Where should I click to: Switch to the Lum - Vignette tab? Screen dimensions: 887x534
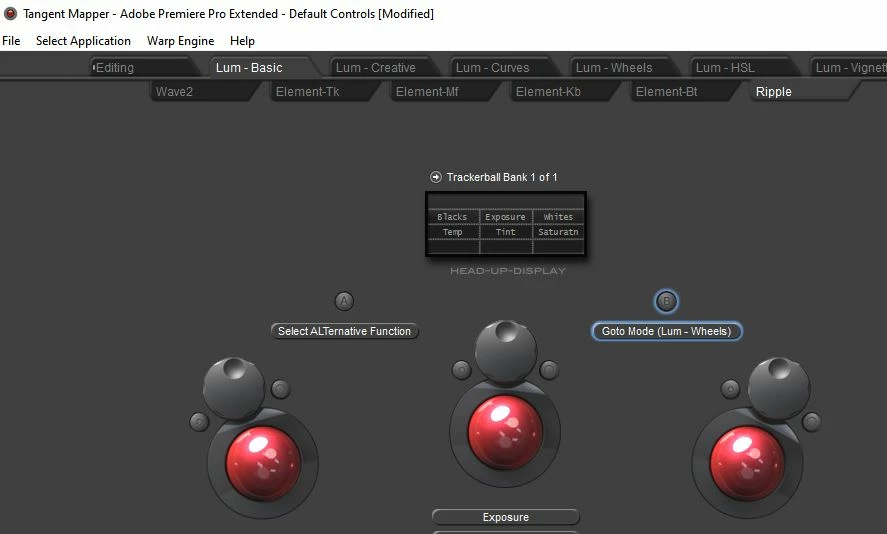point(849,67)
